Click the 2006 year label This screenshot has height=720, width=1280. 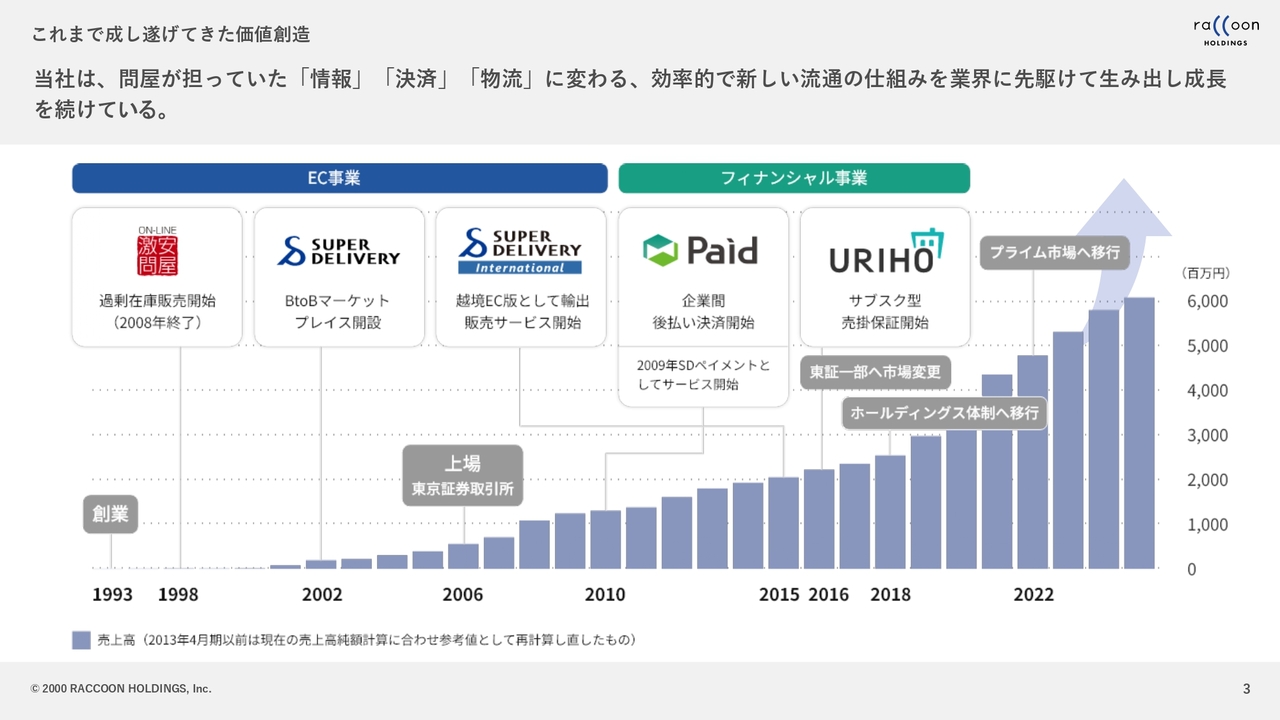tap(463, 594)
